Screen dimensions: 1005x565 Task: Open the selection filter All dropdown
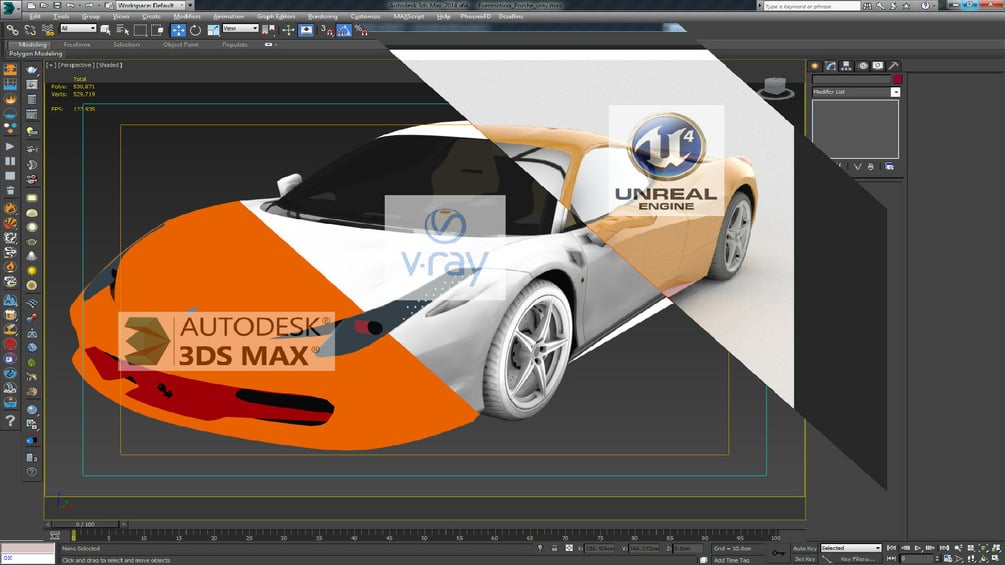[x=78, y=28]
